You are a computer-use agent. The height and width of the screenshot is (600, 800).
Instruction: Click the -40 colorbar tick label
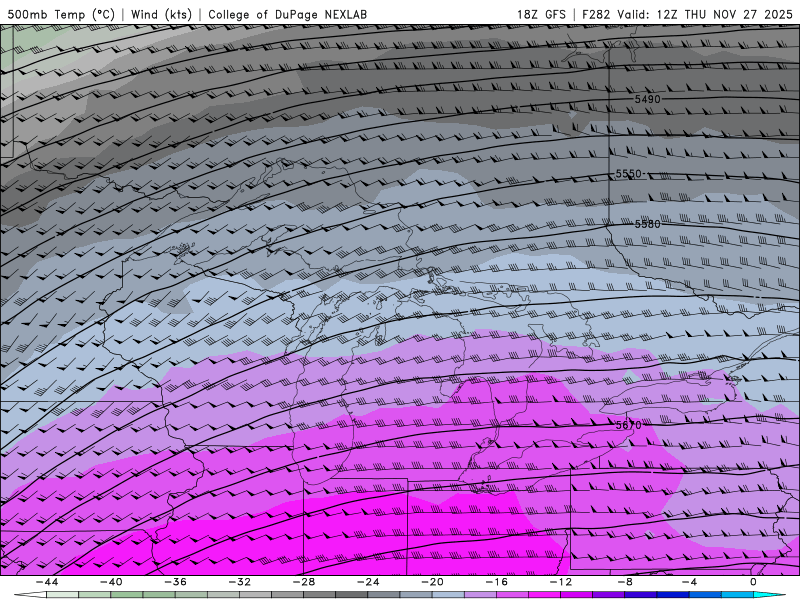pyautogui.click(x=111, y=582)
